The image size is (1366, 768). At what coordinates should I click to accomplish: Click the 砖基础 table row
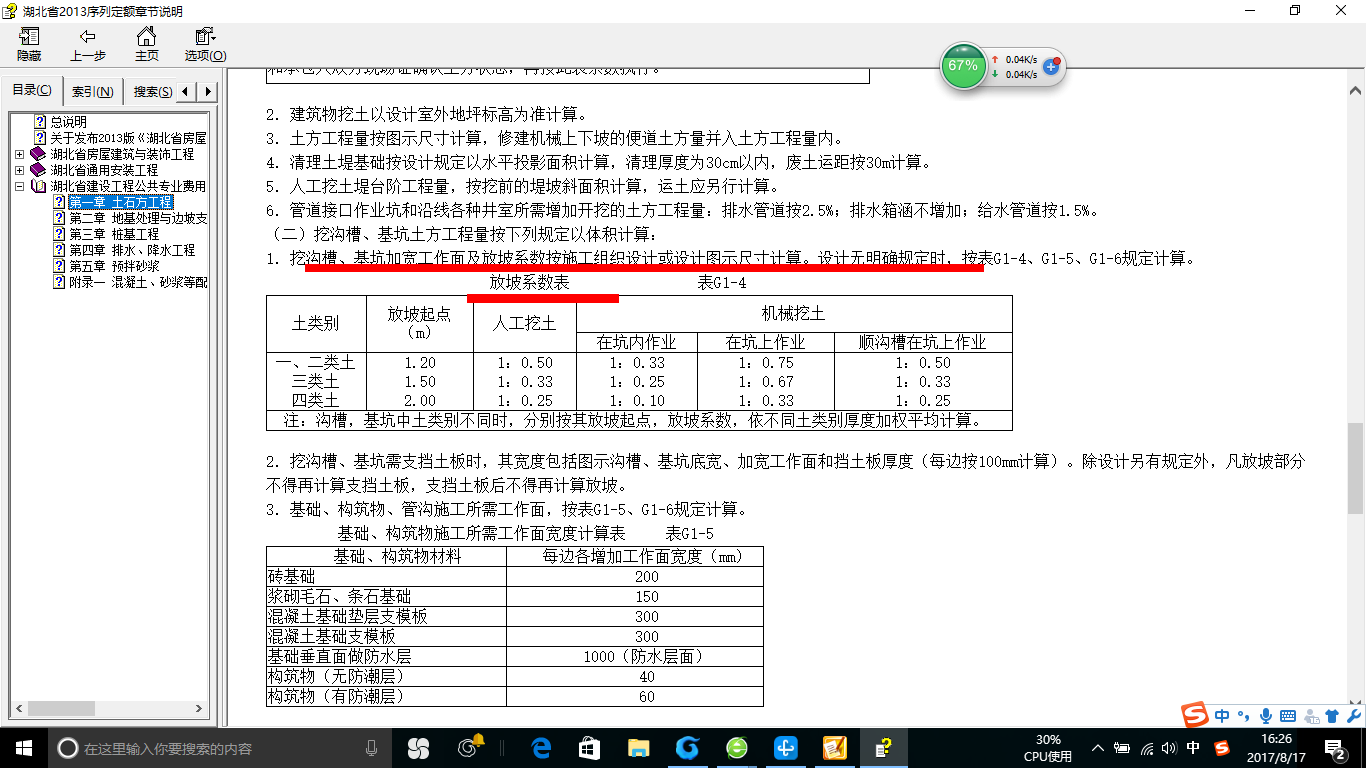[x=515, y=577]
